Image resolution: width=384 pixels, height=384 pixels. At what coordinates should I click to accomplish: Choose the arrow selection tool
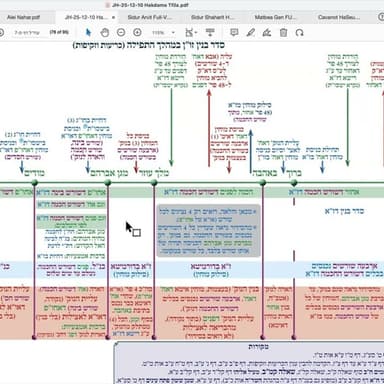click(x=88, y=32)
